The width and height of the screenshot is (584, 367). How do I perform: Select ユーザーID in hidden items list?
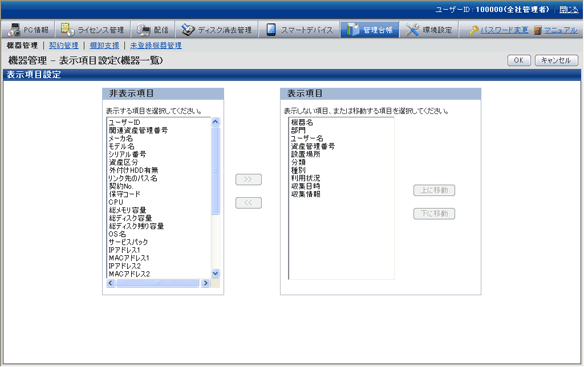[x=124, y=123]
